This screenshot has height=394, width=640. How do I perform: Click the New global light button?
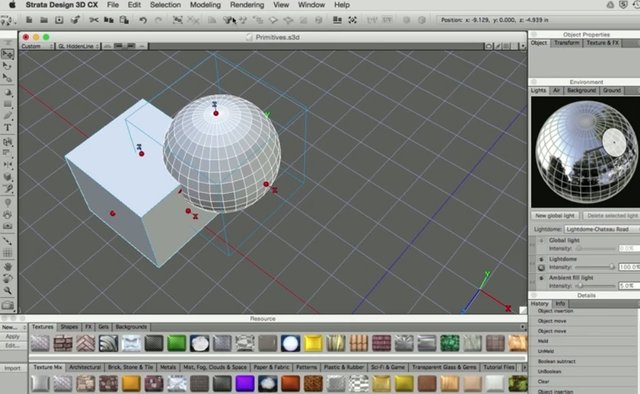point(555,216)
